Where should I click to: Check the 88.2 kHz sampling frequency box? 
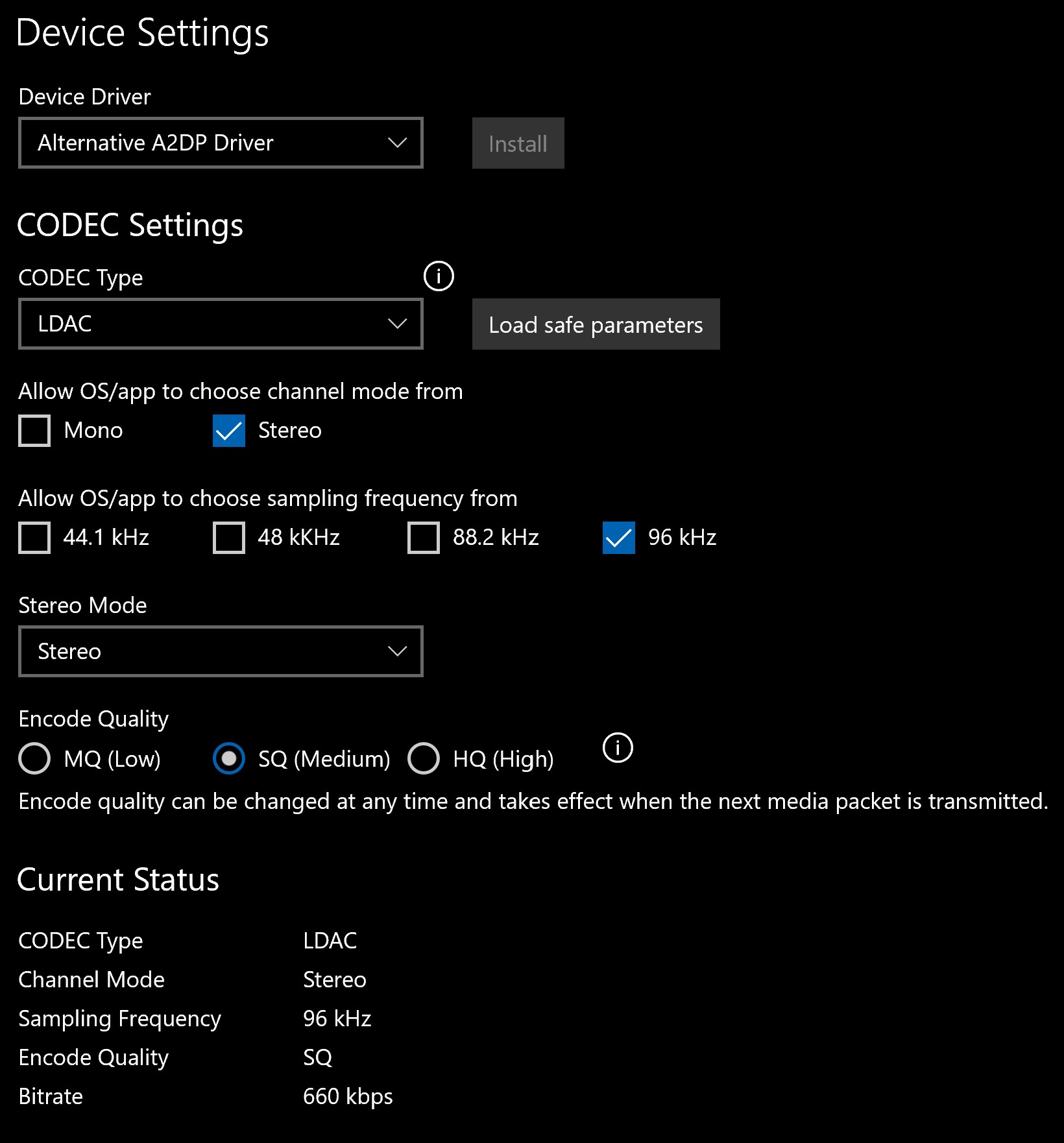click(424, 538)
